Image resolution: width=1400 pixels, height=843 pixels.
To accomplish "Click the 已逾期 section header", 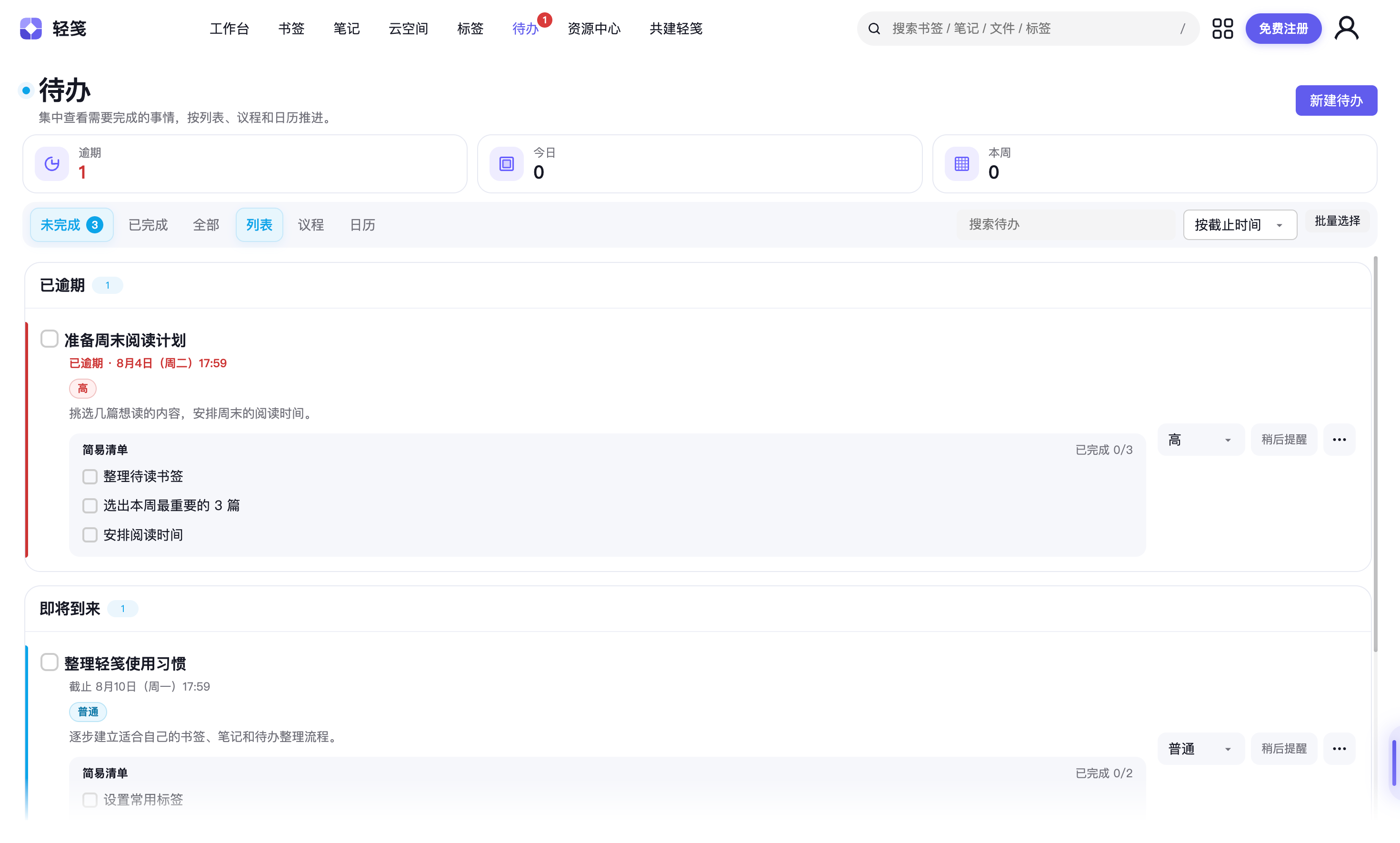I will click(698, 286).
